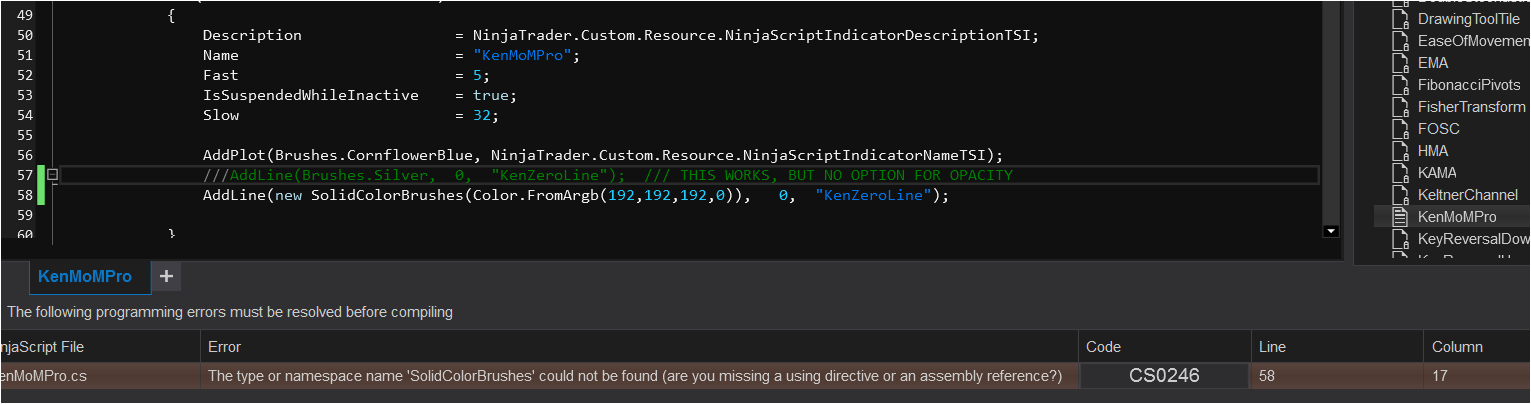This screenshot has width=1531, height=404.
Task: Click line number 56 in the gutter
Action: coord(25,155)
